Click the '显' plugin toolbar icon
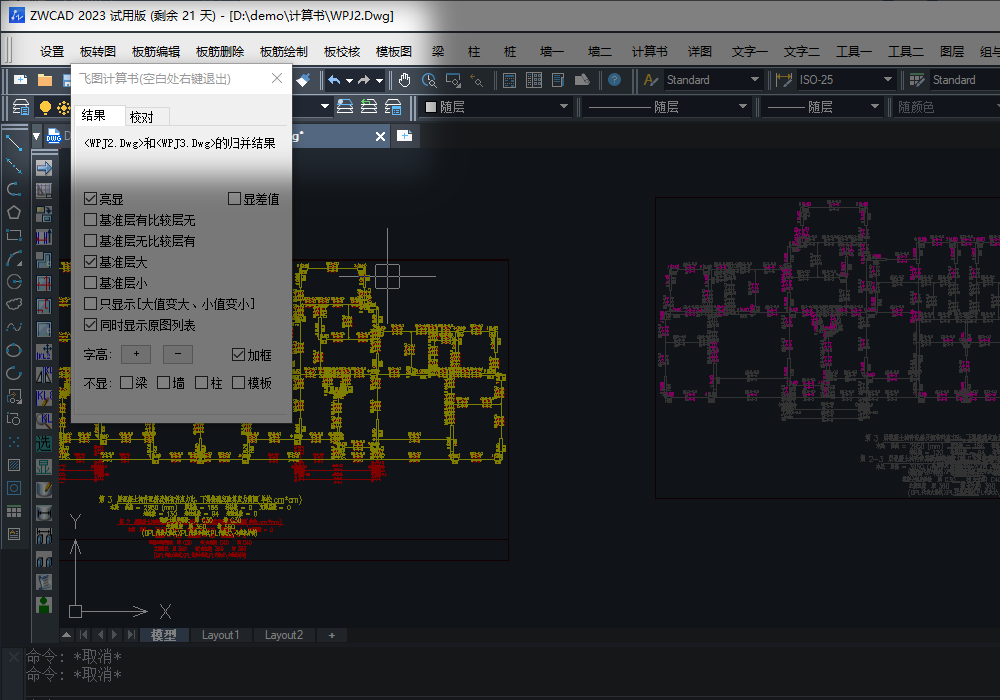1000x700 pixels. pyautogui.click(x=43, y=466)
